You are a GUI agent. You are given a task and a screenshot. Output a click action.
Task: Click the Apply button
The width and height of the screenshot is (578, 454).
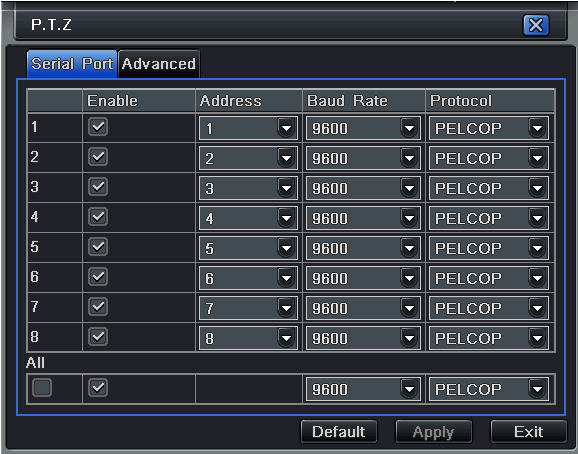pos(434,432)
